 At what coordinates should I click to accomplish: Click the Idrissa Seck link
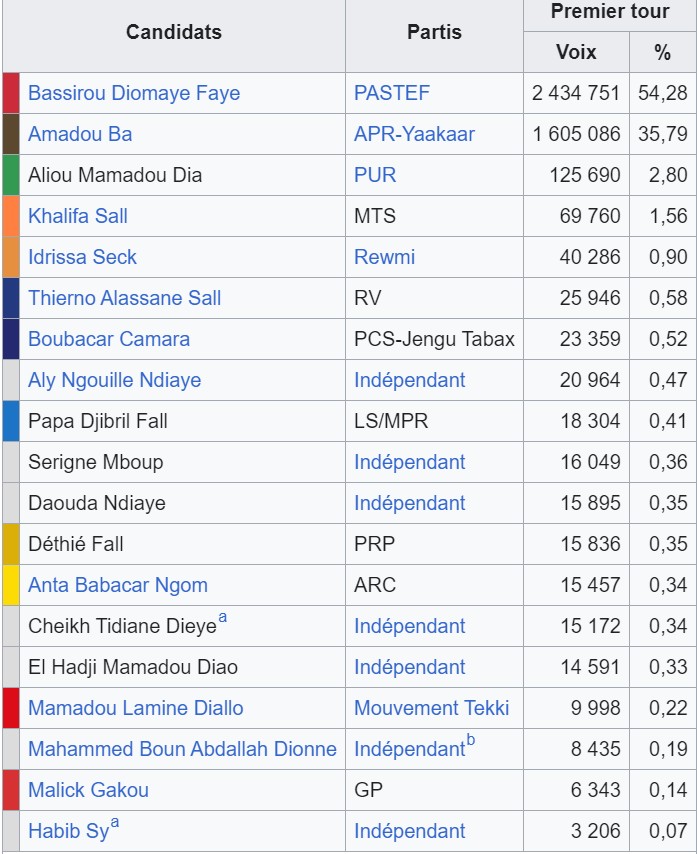(x=82, y=257)
